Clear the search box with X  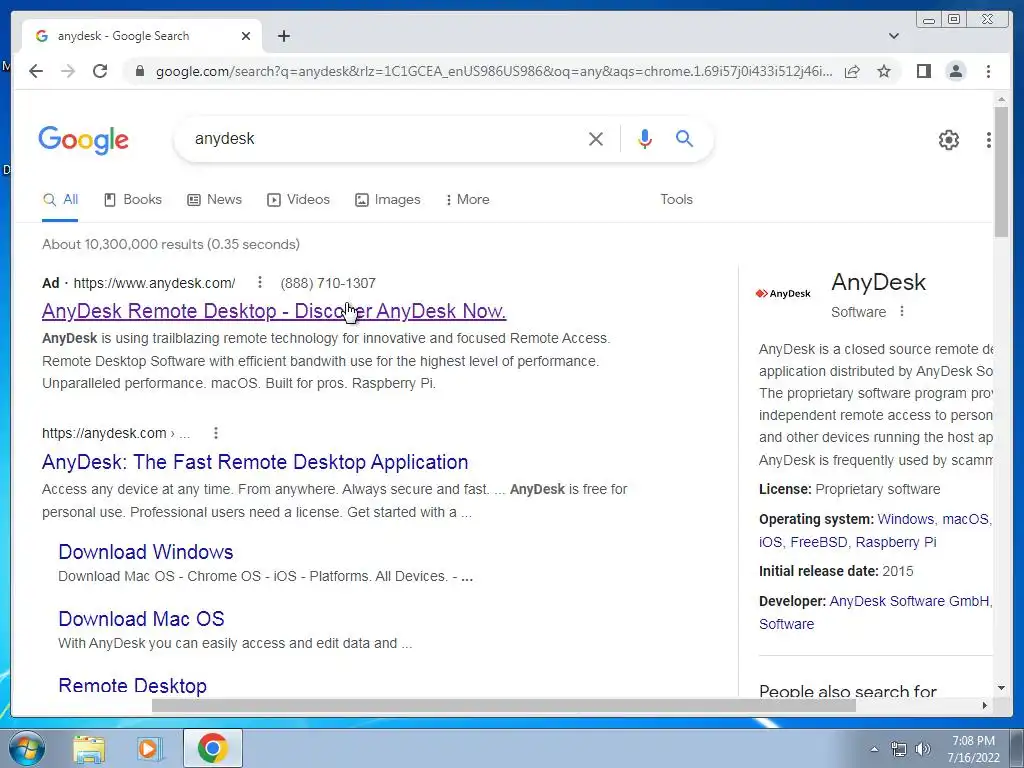[x=596, y=138]
